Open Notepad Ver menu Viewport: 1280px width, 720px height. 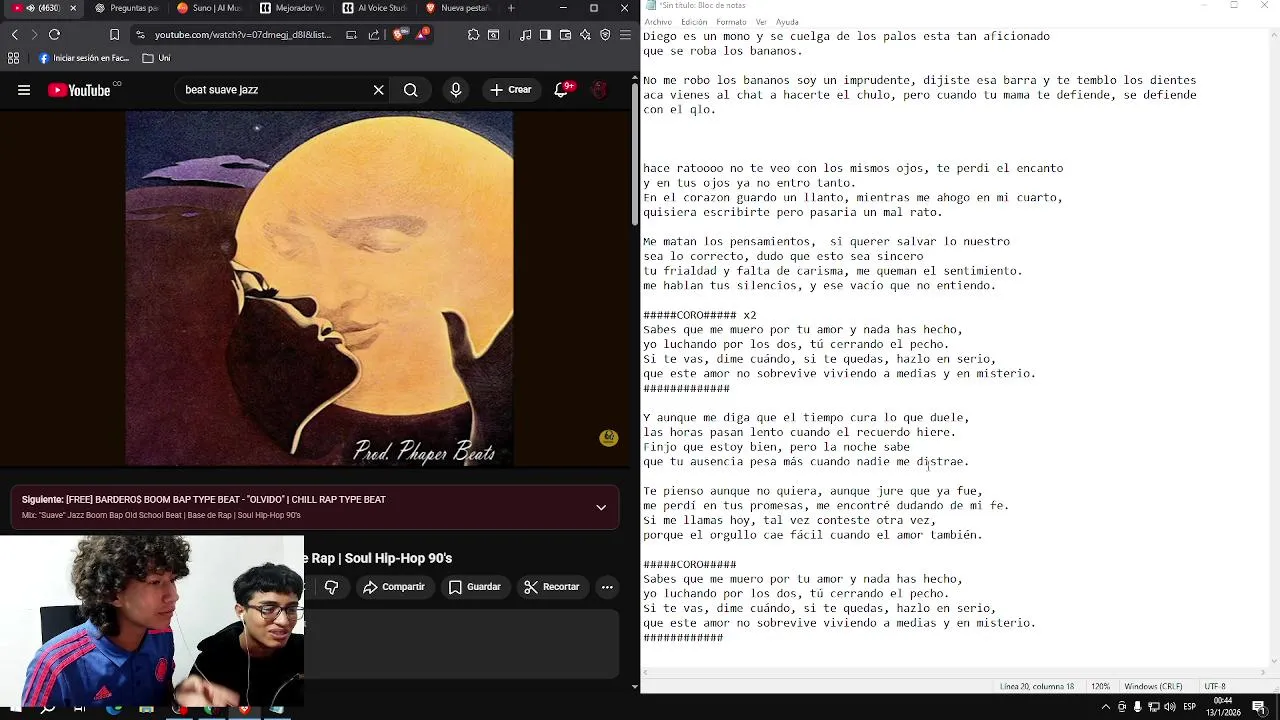coord(761,22)
